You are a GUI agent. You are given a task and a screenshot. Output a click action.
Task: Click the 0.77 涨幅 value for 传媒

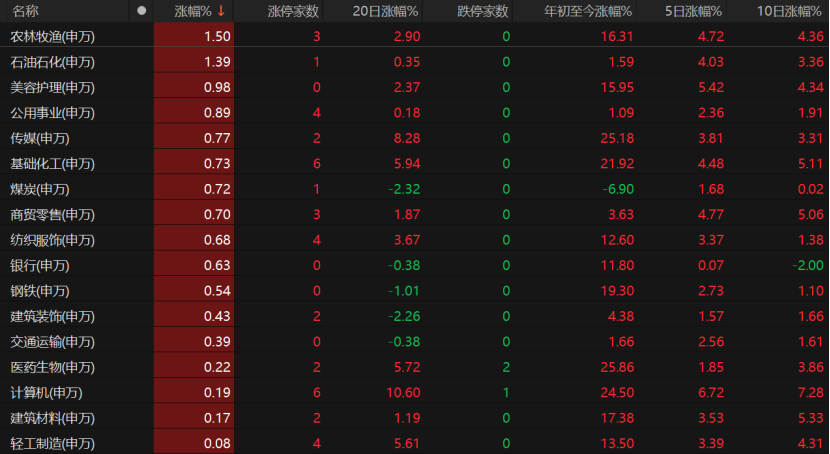click(217, 138)
